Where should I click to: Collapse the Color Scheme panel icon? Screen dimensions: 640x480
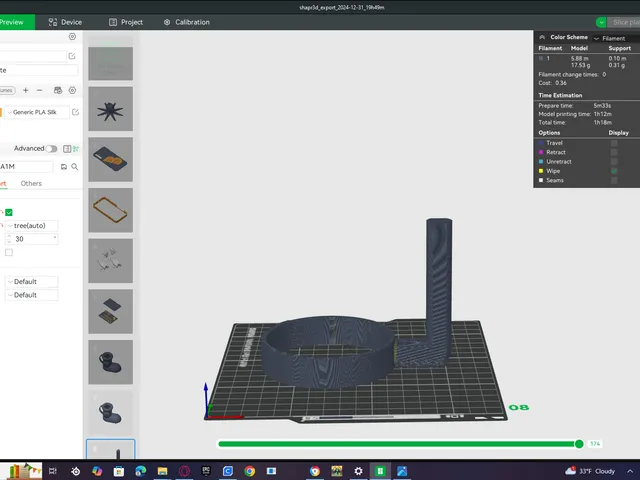pos(542,37)
